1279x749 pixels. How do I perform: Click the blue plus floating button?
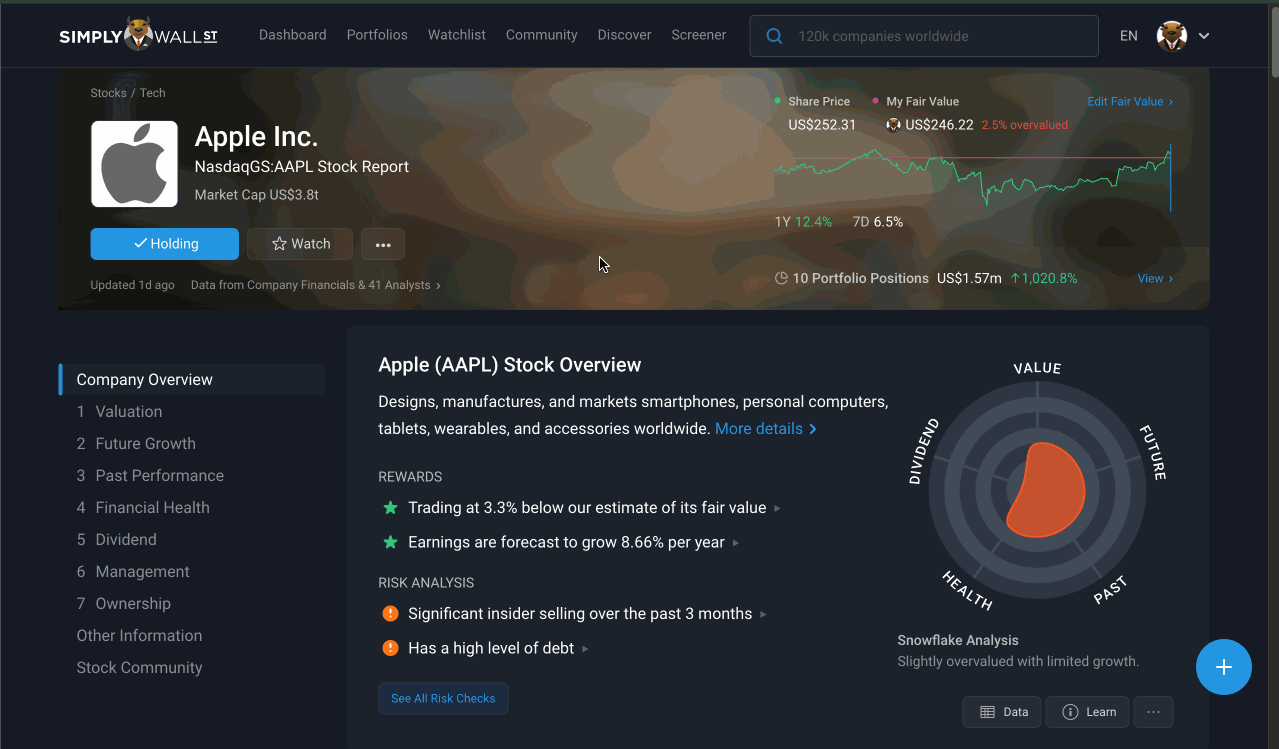[x=1223, y=667]
